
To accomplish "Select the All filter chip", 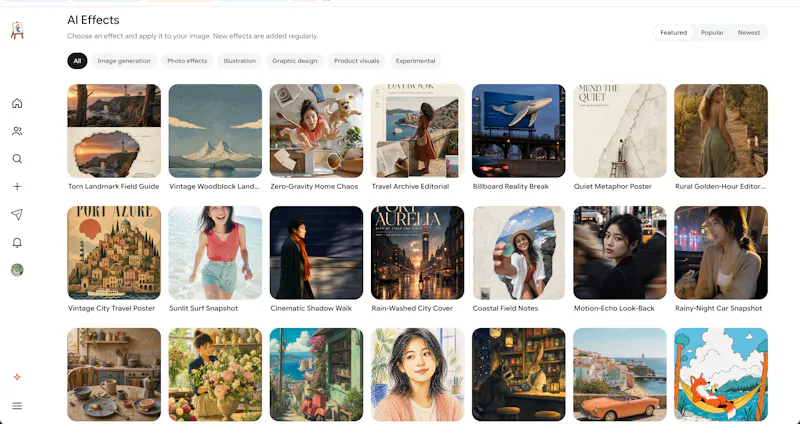I will pyautogui.click(x=77, y=61).
